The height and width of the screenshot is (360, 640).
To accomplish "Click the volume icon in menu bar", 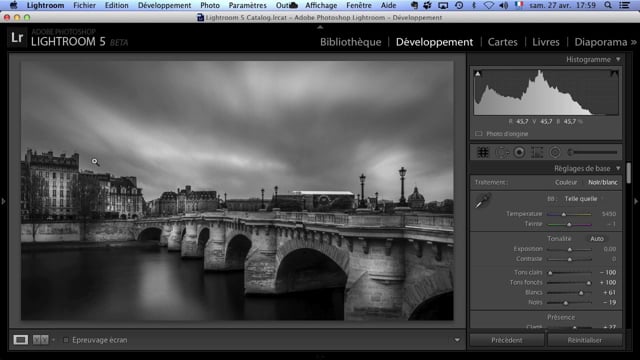I will pos(504,5).
